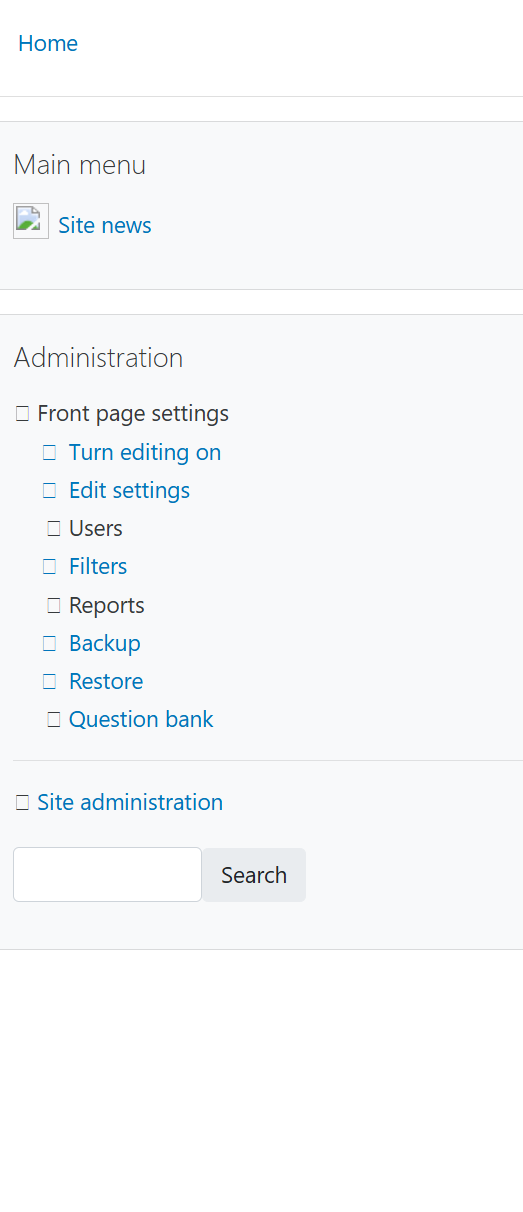Click the administration search input field
The height and width of the screenshot is (1212, 523).
click(108, 875)
